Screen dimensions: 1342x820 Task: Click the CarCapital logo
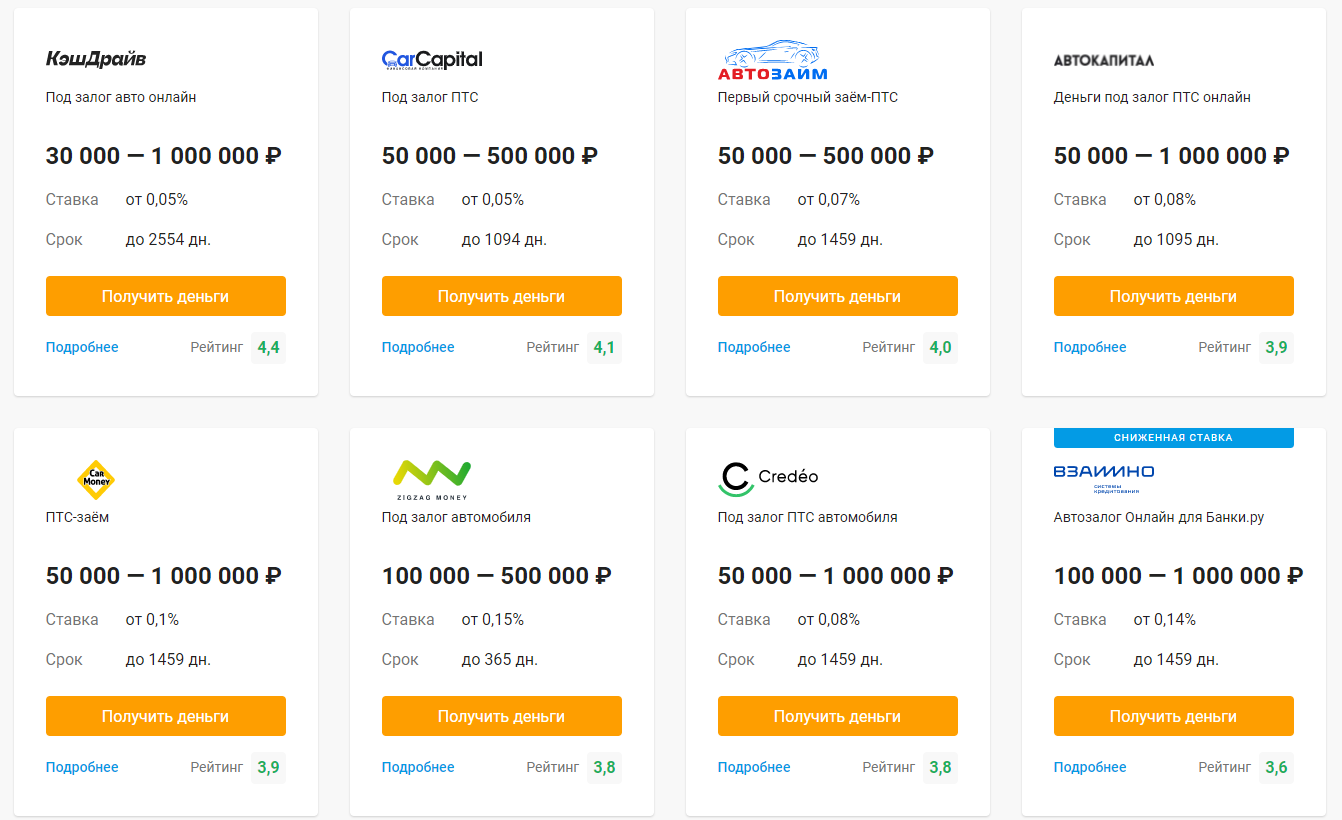pyautogui.click(x=432, y=60)
